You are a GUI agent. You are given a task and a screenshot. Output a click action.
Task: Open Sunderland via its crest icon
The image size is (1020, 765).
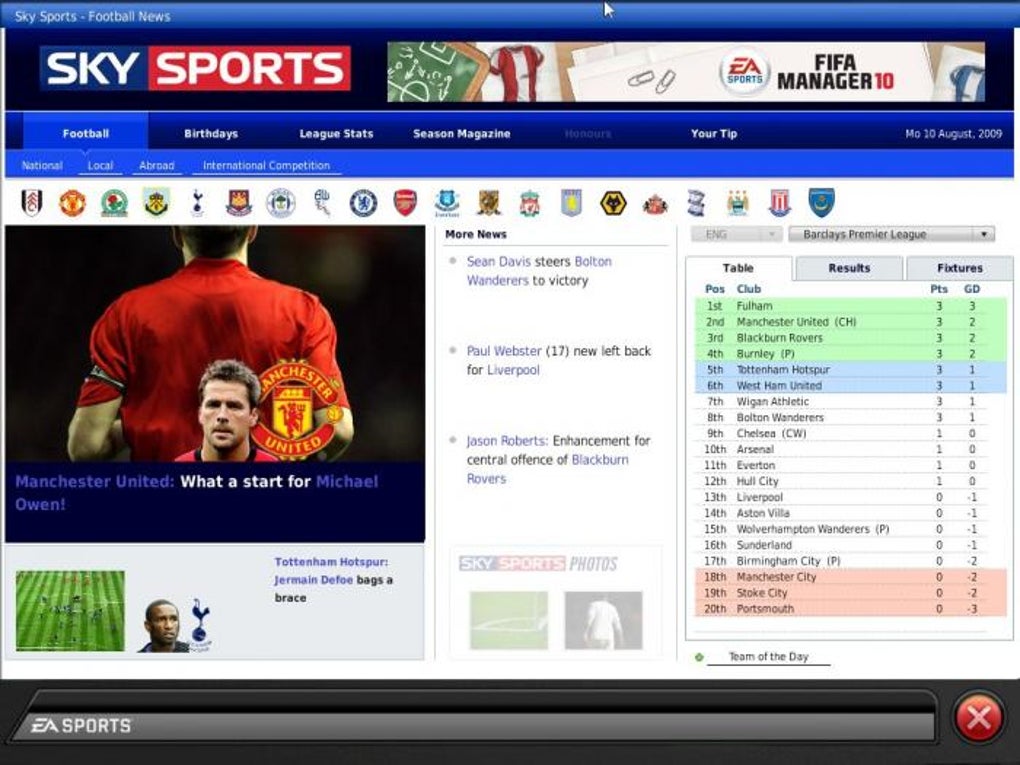point(655,204)
